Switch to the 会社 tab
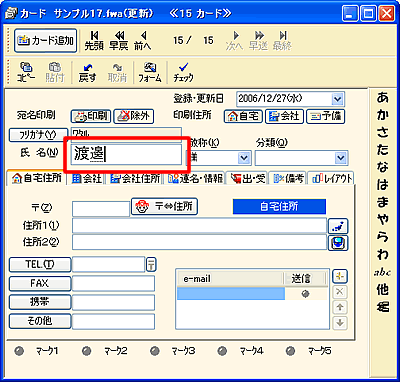 (x=87, y=179)
